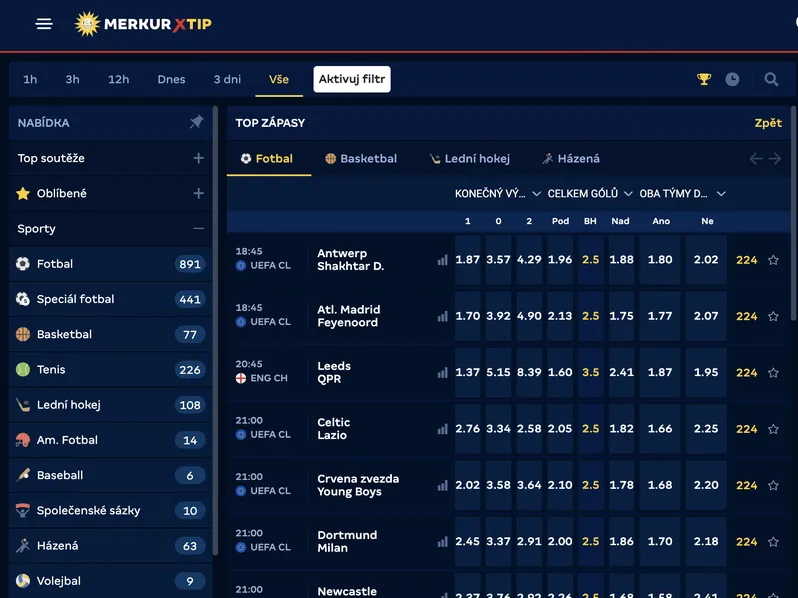Click the trophy icon in filter bar
Viewport: 798px width, 598px height.
click(x=704, y=79)
